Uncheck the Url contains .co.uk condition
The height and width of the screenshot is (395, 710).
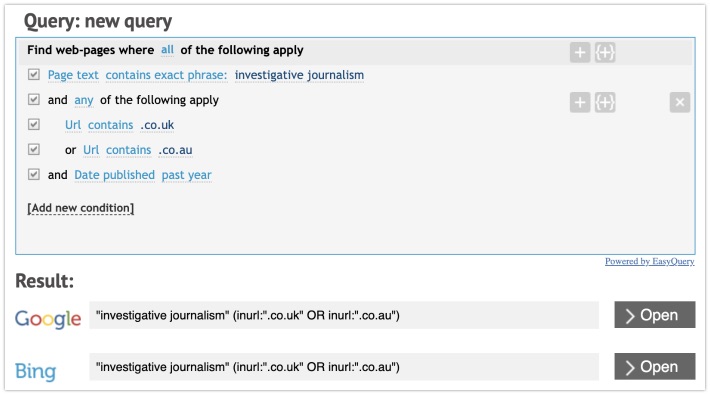tap(34, 124)
